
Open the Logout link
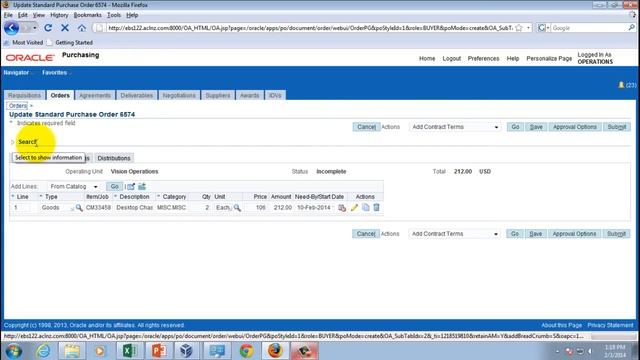tap(451, 59)
